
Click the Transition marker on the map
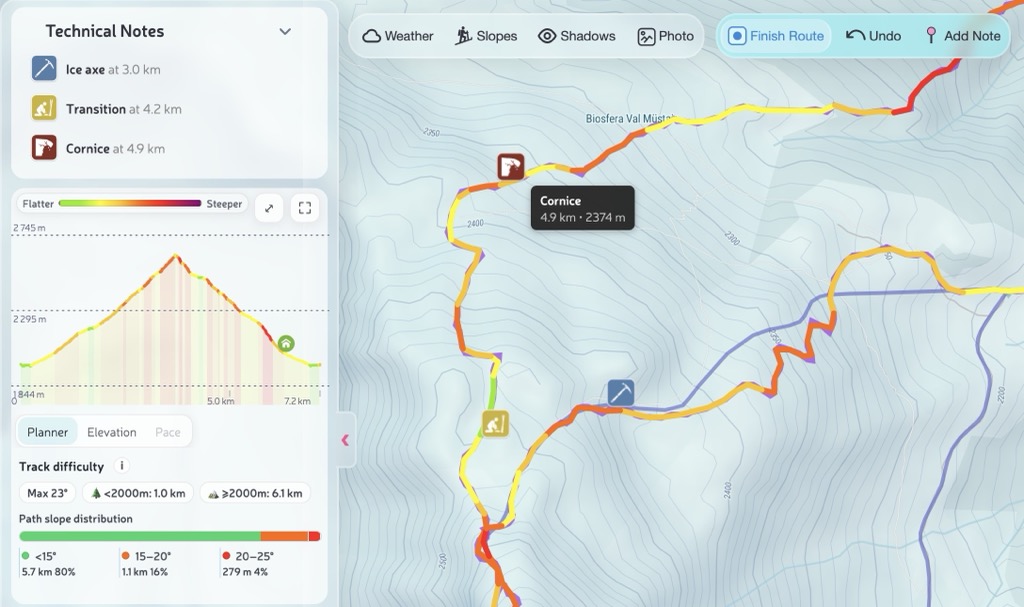pyautogui.click(x=494, y=424)
